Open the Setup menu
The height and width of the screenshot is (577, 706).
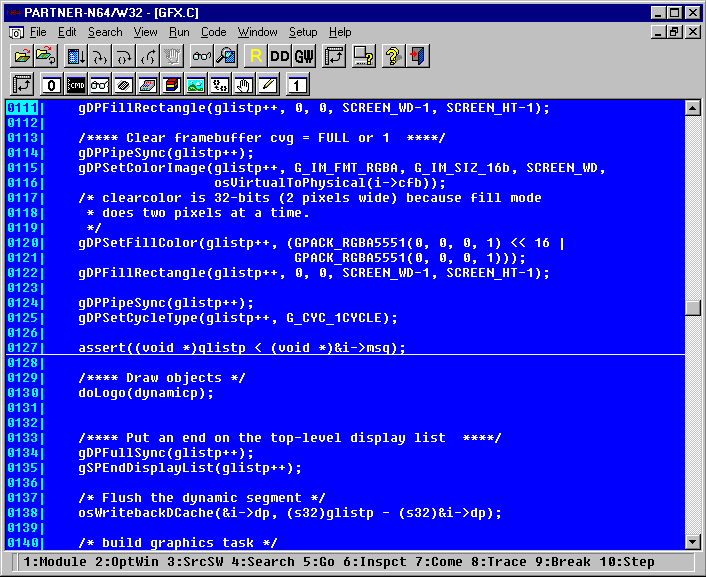(x=303, y=32)
